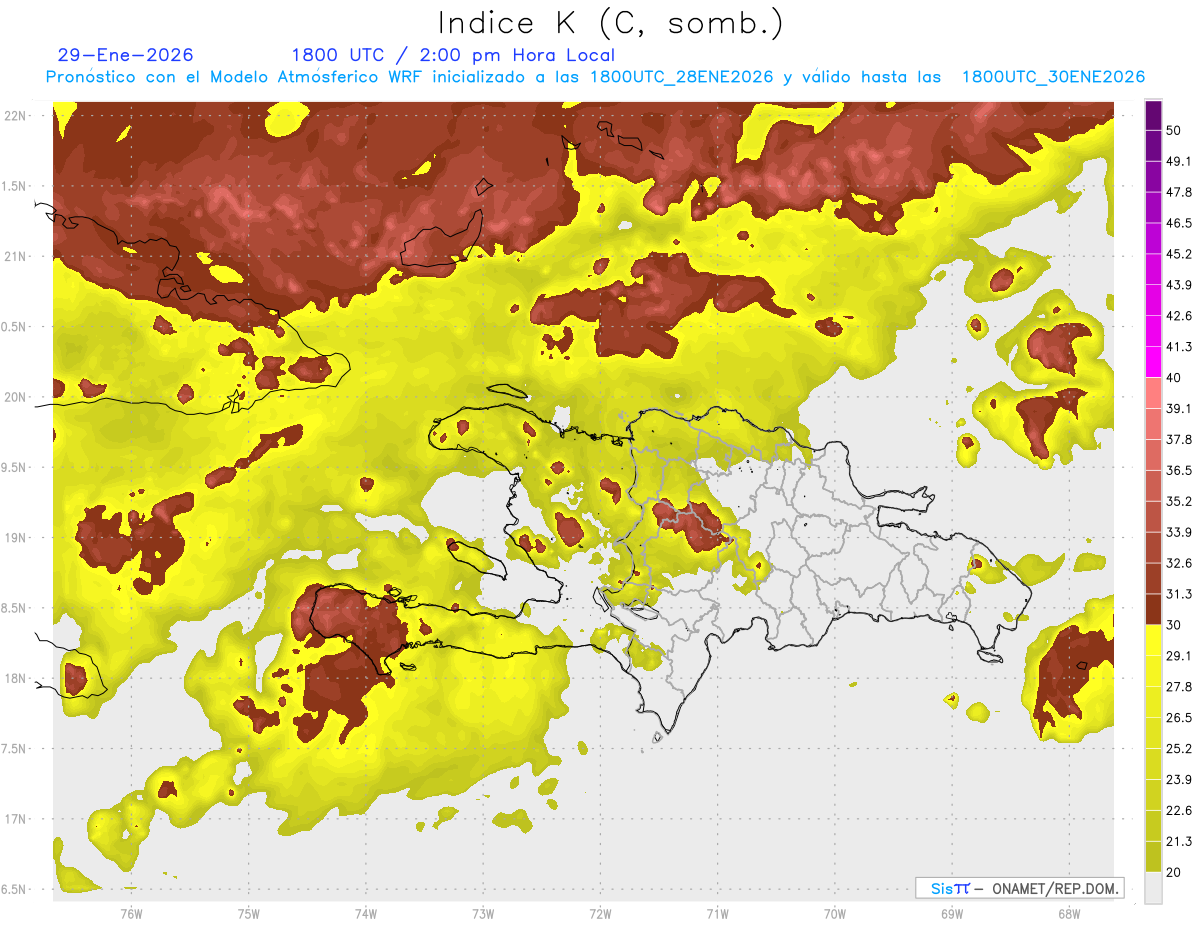The height and width of the screenshot is (927, 1200).
Task: Click the '72W' longitude axis label
Action: (x=600, y=914)
